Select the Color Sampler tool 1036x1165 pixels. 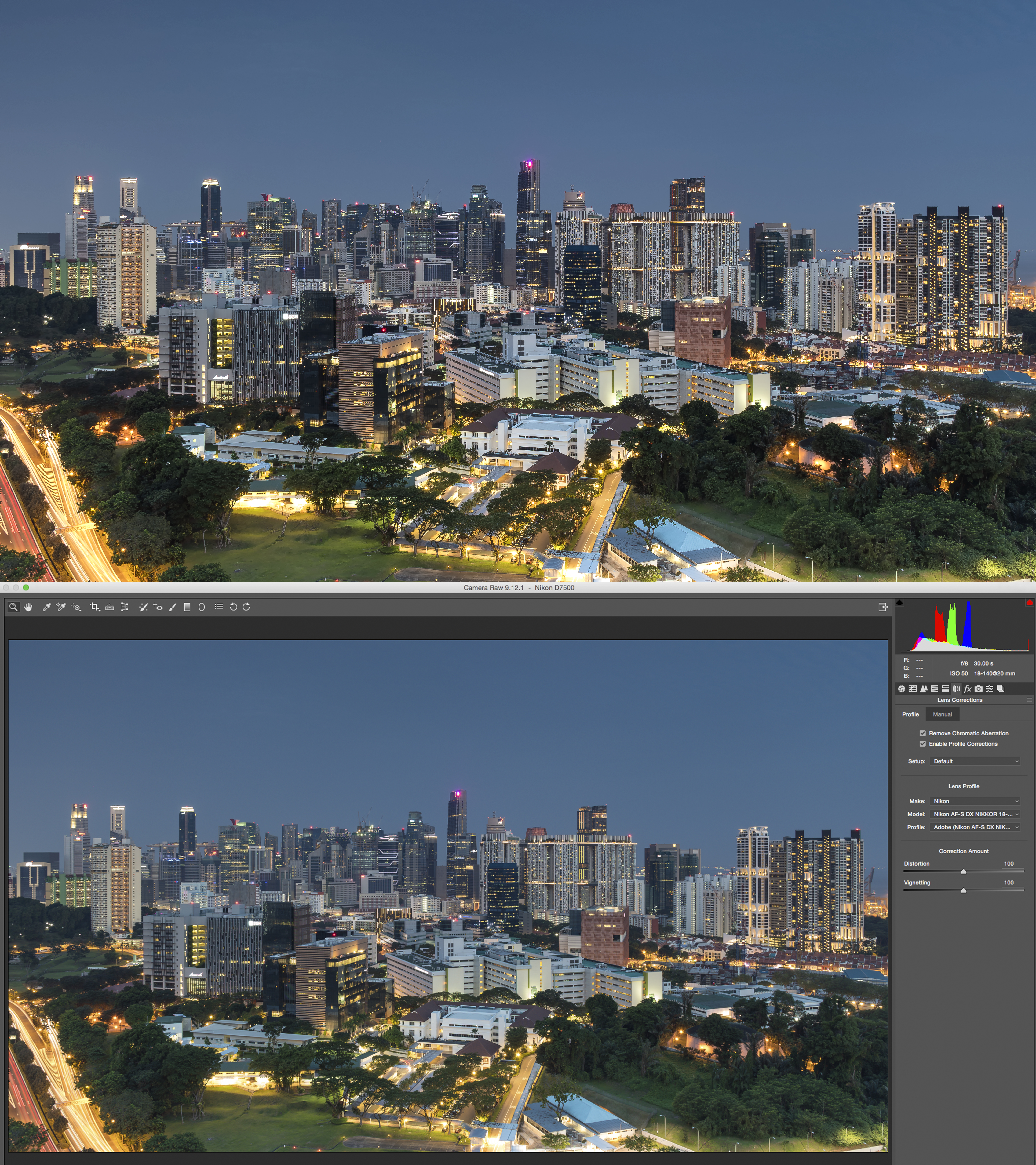click(x=61, y=607)
